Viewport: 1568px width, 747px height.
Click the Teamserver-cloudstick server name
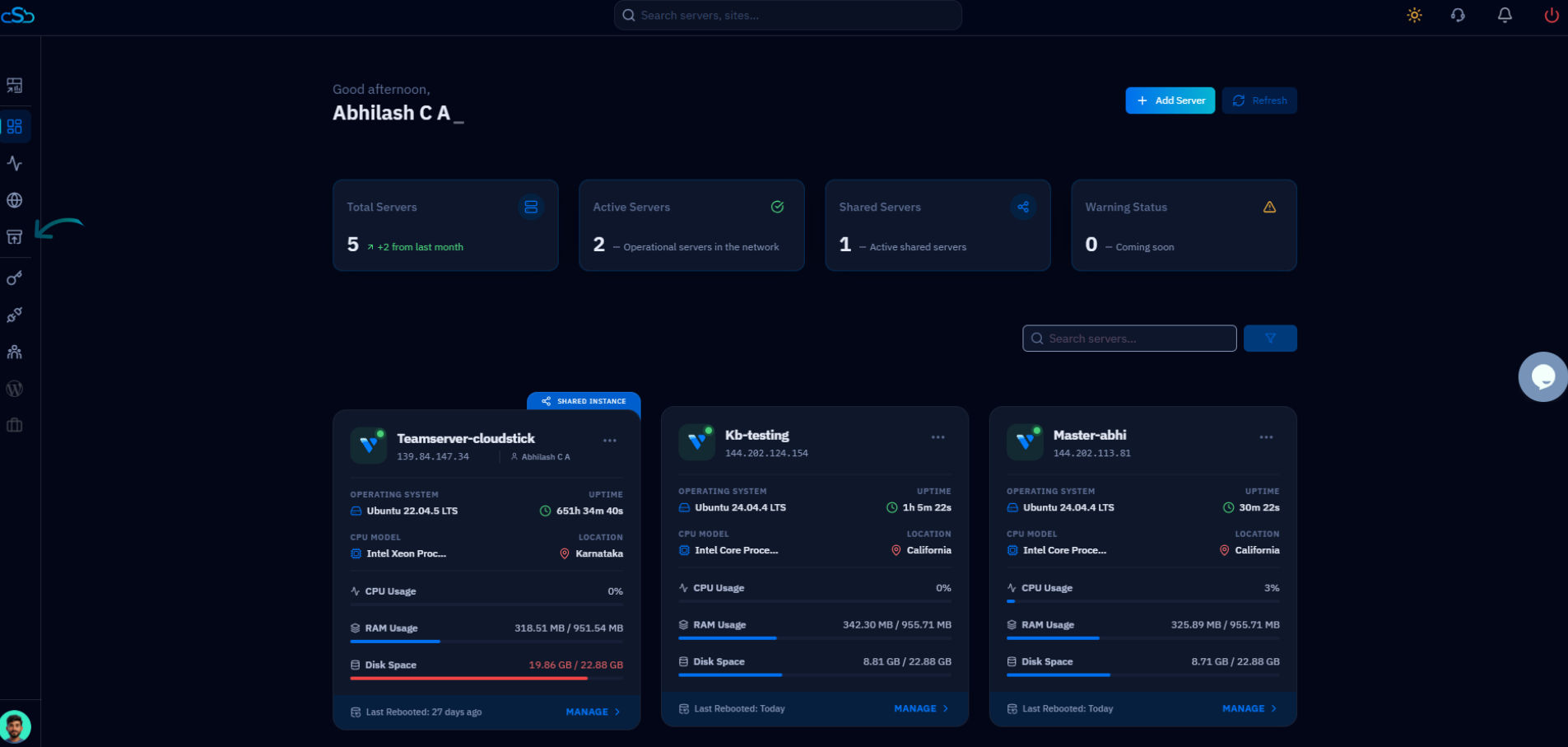(466, 438)
